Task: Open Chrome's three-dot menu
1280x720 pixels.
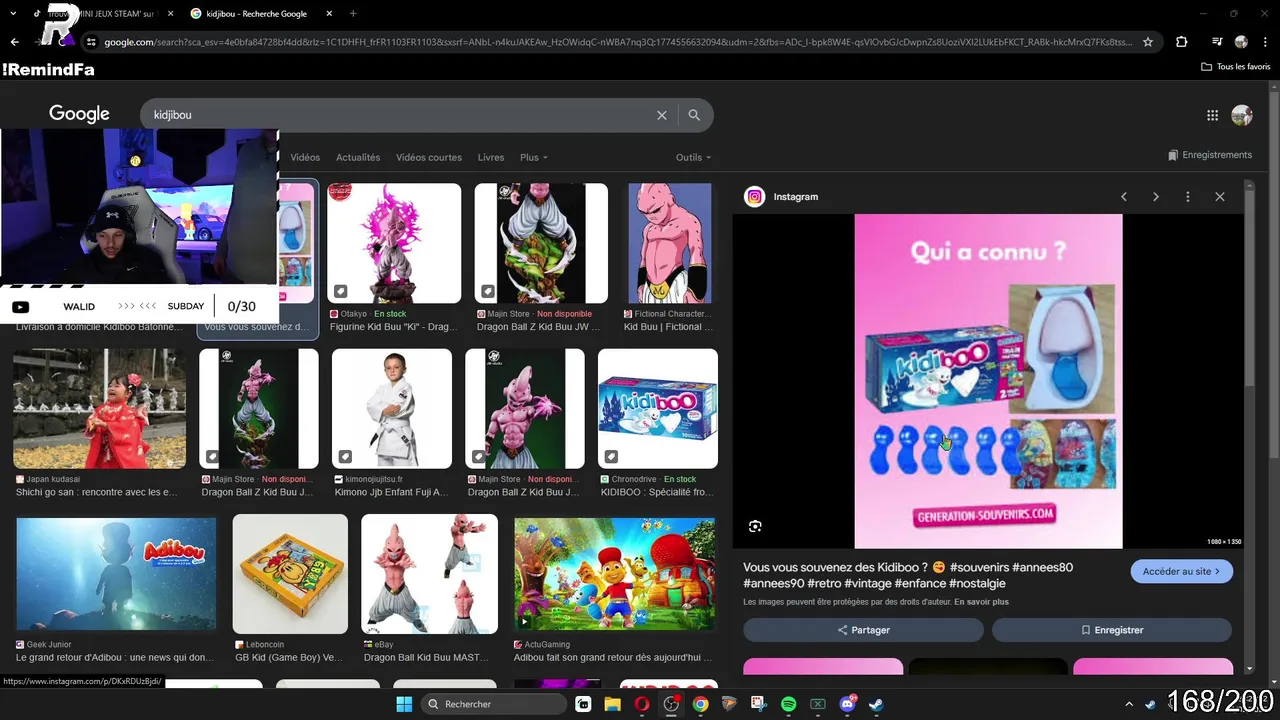Action: [1265, 42]
